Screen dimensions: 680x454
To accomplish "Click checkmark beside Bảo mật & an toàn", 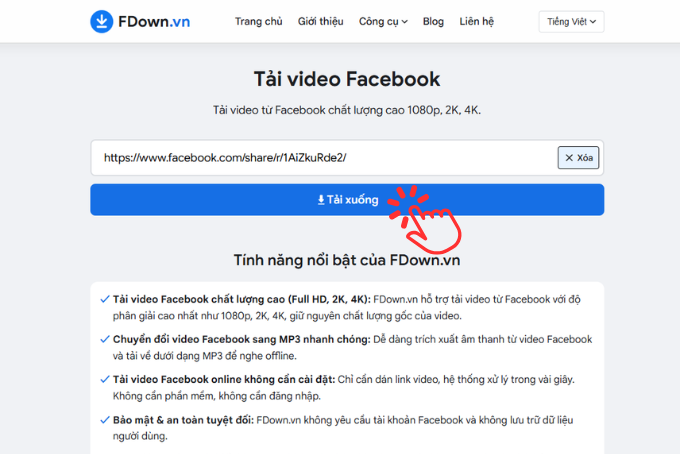I will 105,420.
